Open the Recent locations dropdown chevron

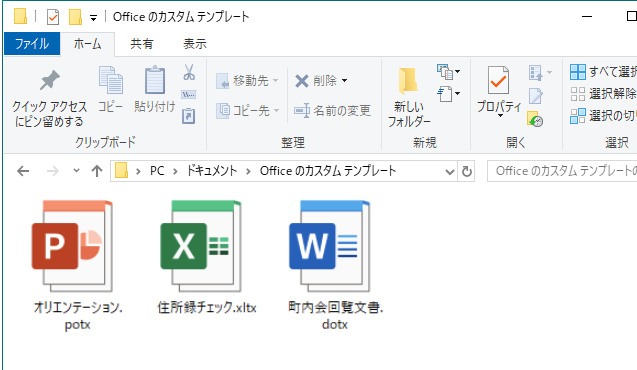pos(76,171)
